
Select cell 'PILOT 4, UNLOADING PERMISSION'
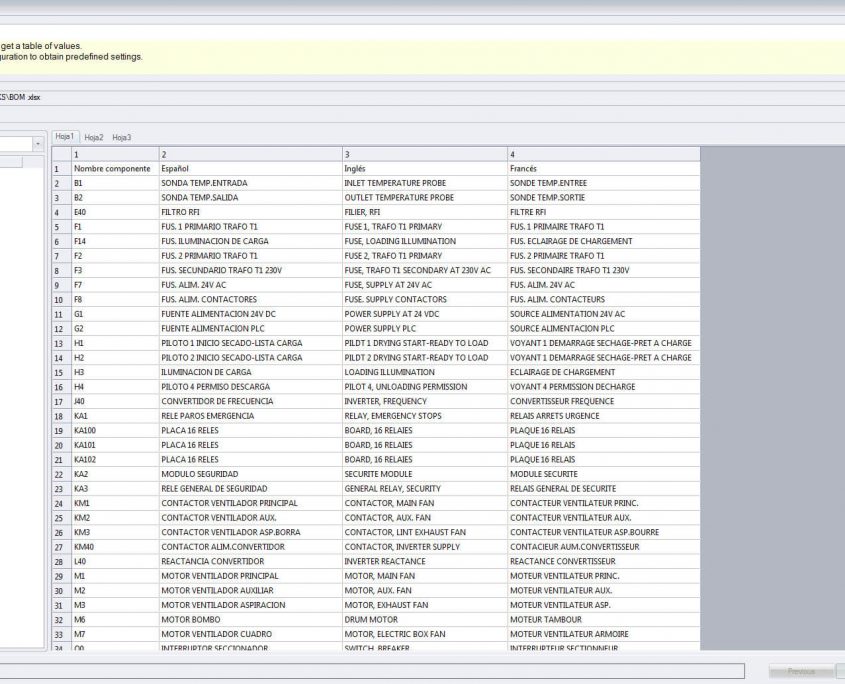click(425, 387)
